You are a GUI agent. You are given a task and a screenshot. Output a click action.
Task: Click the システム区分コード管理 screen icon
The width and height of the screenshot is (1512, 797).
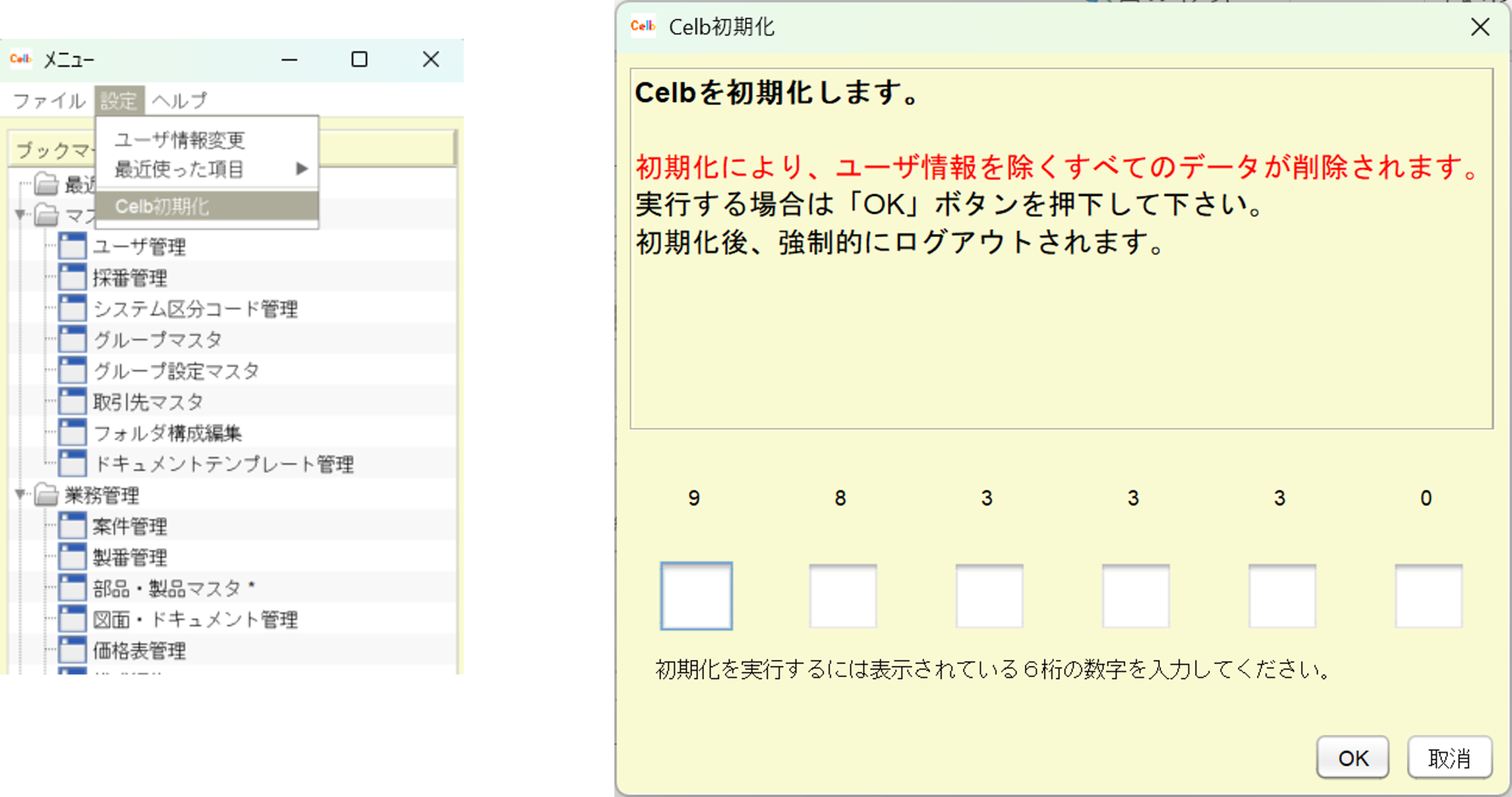coord(73,308)
